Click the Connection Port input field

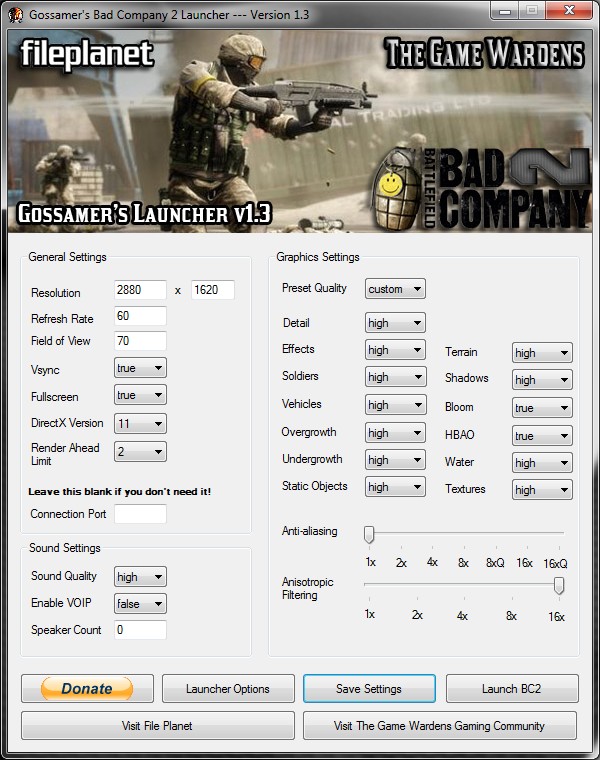tap(140, 514)
